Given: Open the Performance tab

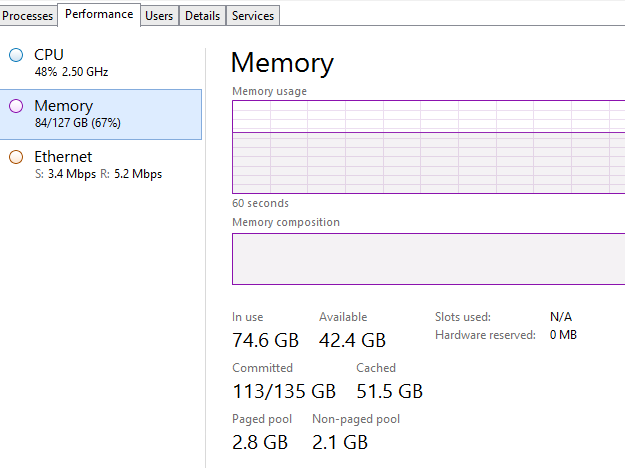Looking at the screenshot, I should point(99,15).
